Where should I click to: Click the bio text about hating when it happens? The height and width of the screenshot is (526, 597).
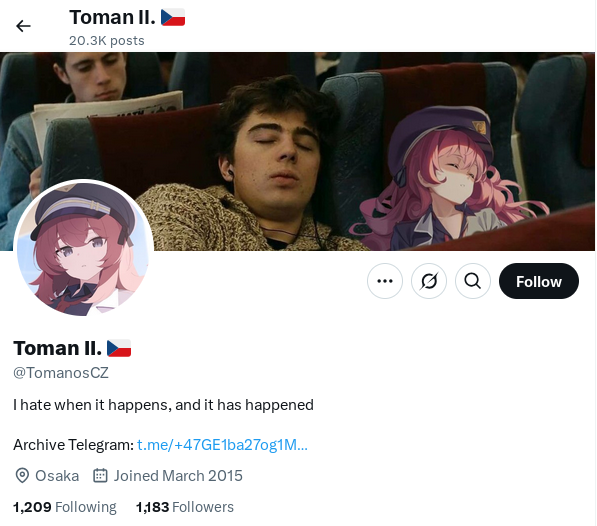[x=163, y=405]
